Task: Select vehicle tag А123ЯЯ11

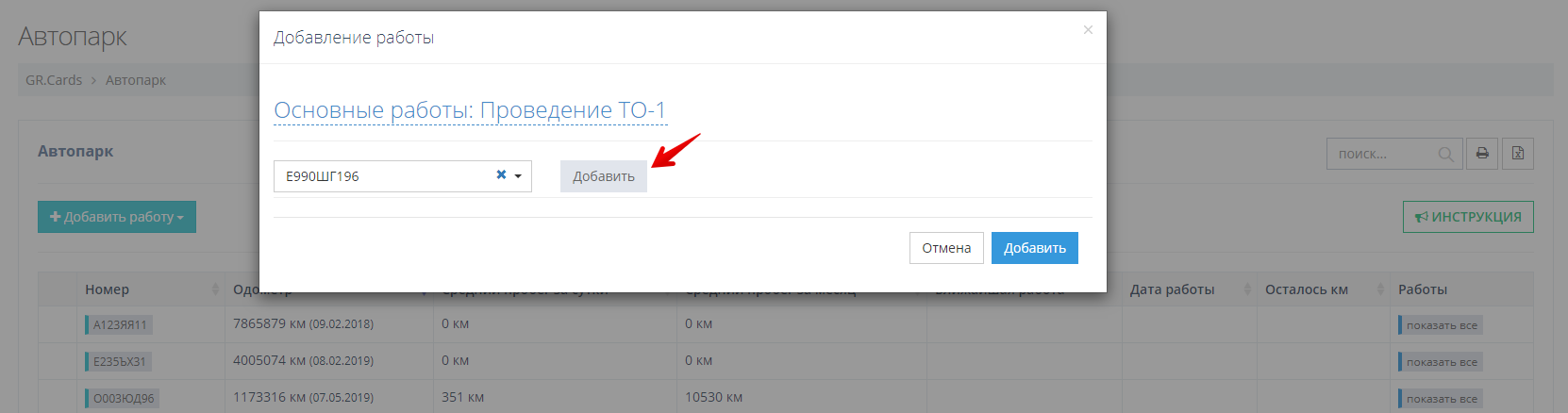Action: (119, 325)
